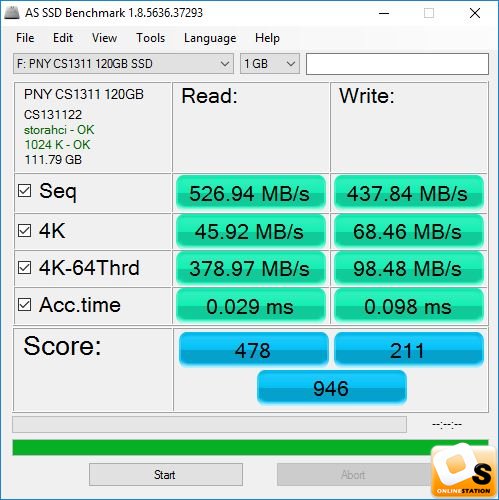Open the Edit menu
499x500 pixels.
(x=63, y=38)
